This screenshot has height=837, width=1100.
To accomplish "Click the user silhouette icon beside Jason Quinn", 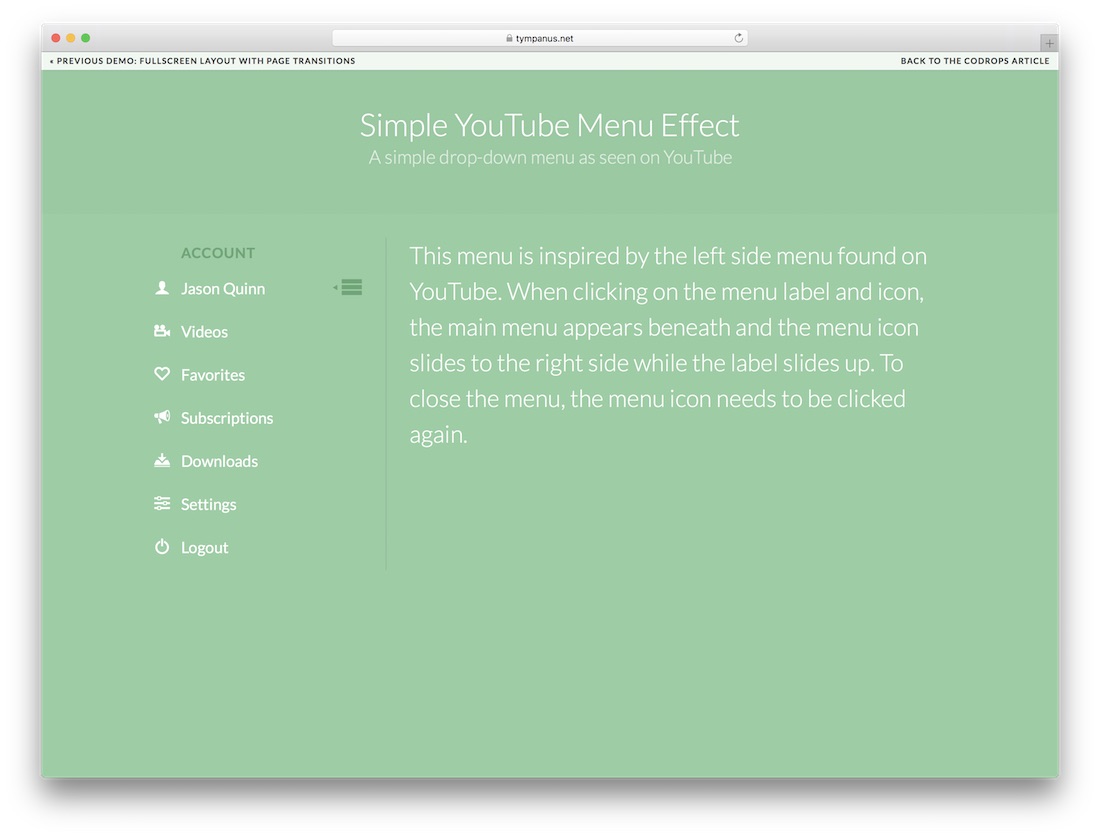I will 162,288.
